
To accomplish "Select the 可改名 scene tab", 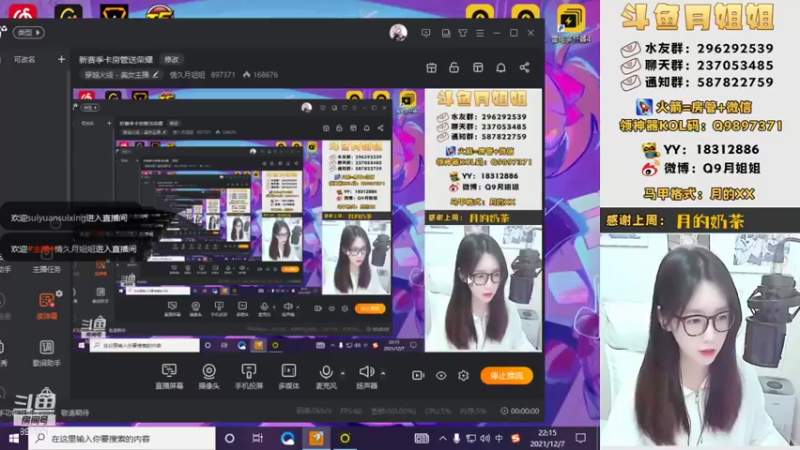I will click(x=24, y=59).
